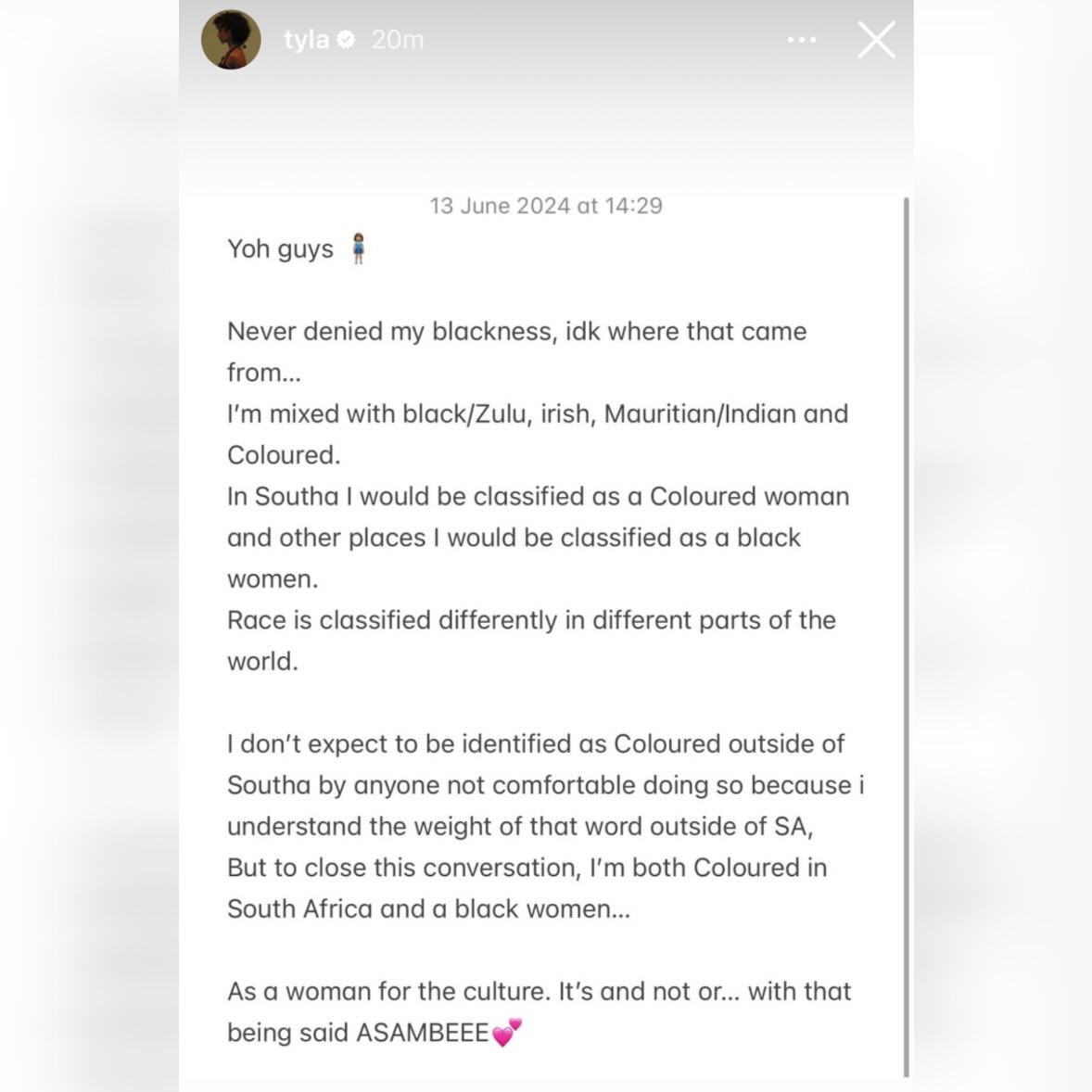1092x1092 pixels.
Task: Click the 13 June 2024 date header
Action: click(x=546, y=206)
